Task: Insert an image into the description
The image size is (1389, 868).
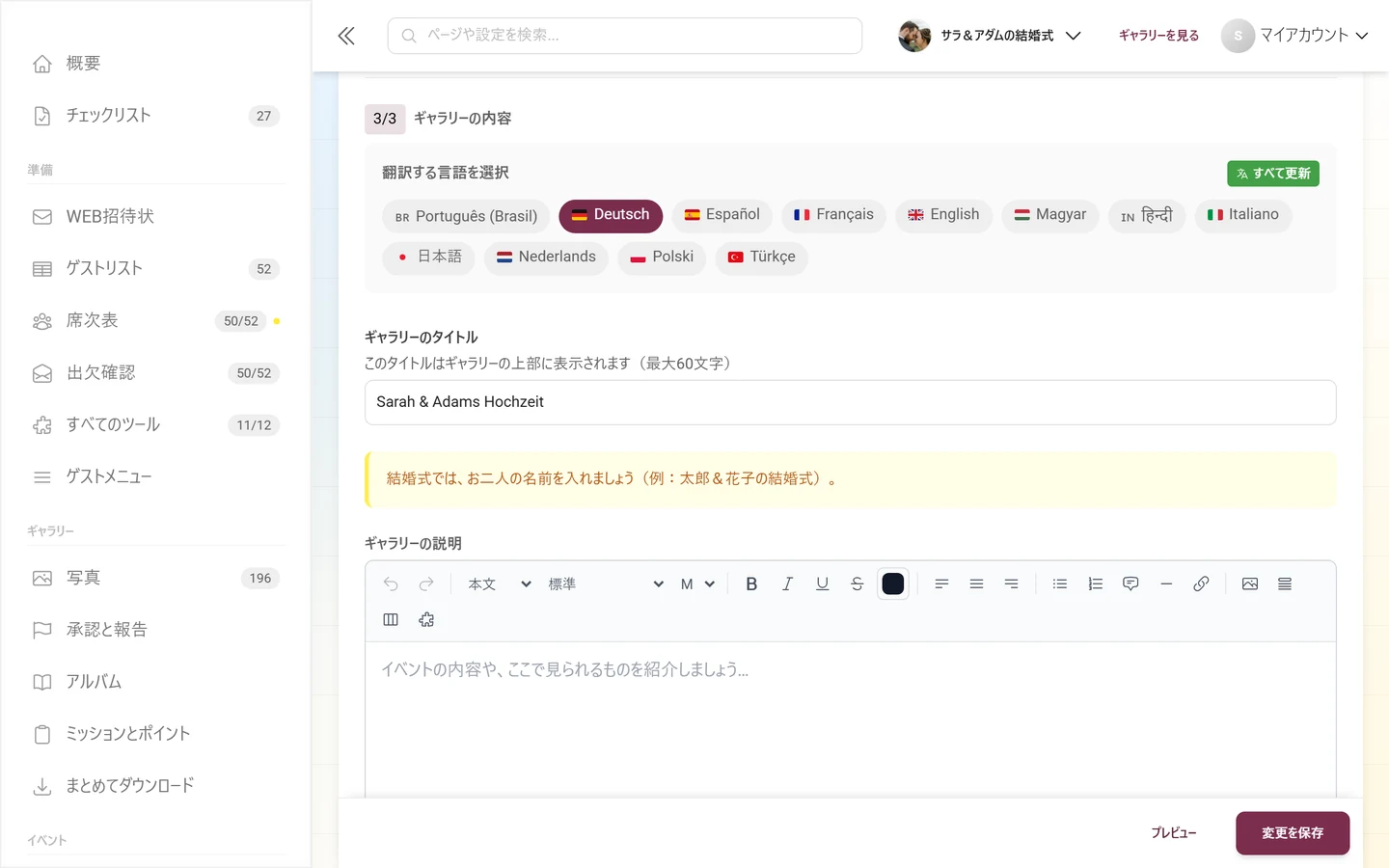Action: point(1250,583)
